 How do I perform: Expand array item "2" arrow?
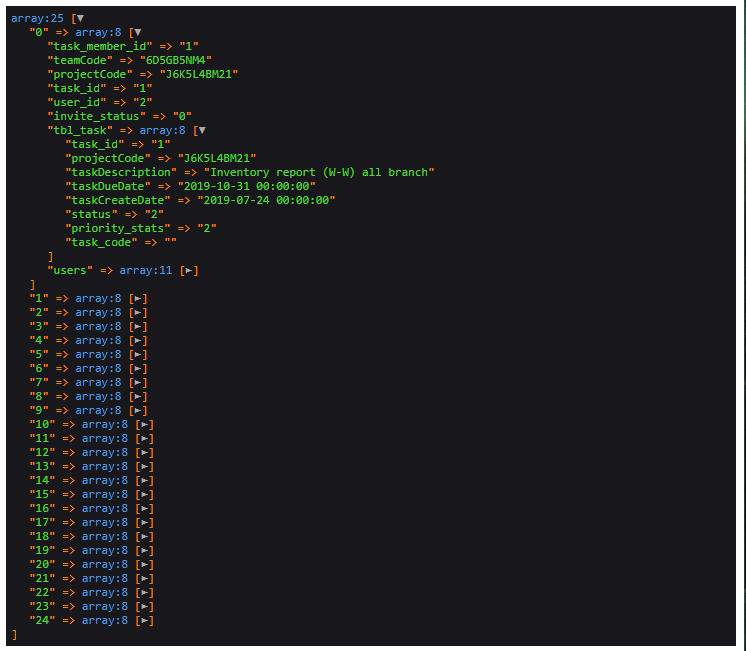[140, 312]
